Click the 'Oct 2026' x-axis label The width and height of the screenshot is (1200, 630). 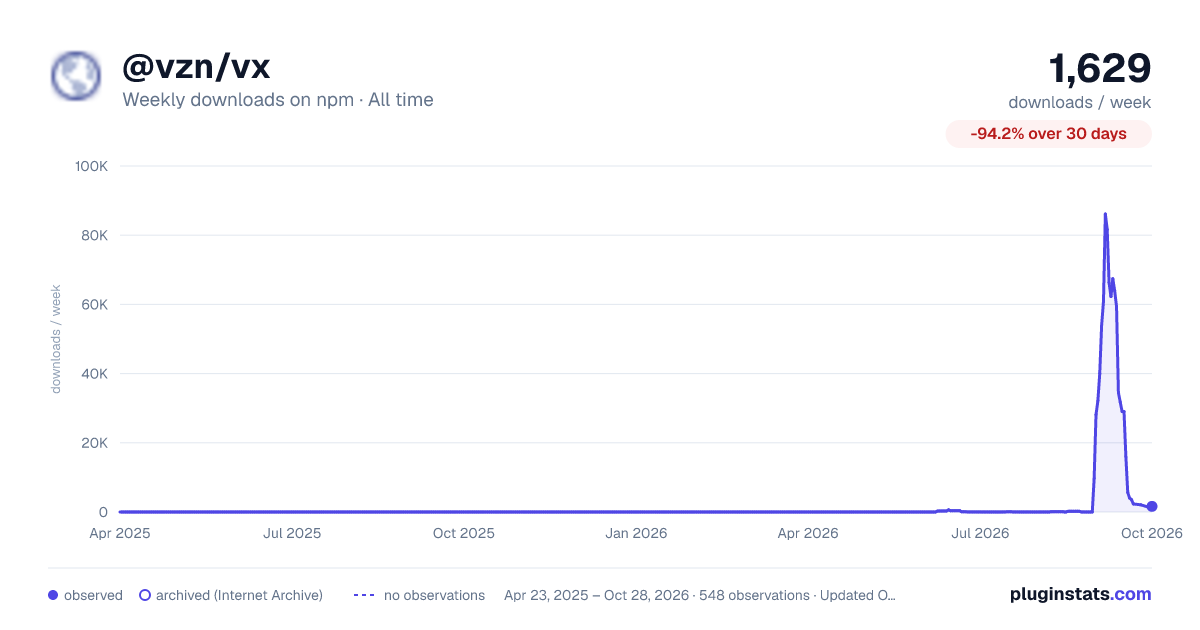(x=1152, y=533)
